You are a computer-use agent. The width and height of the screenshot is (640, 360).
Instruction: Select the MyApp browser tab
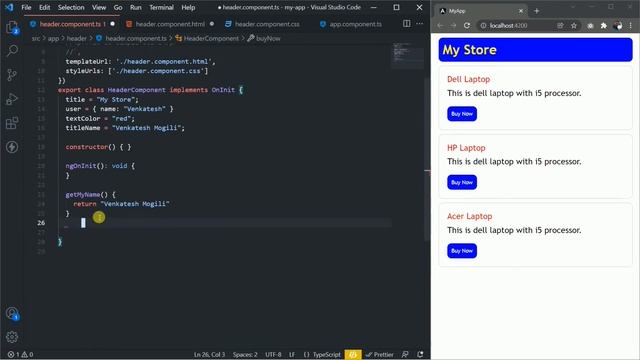[x=482, y=11]
